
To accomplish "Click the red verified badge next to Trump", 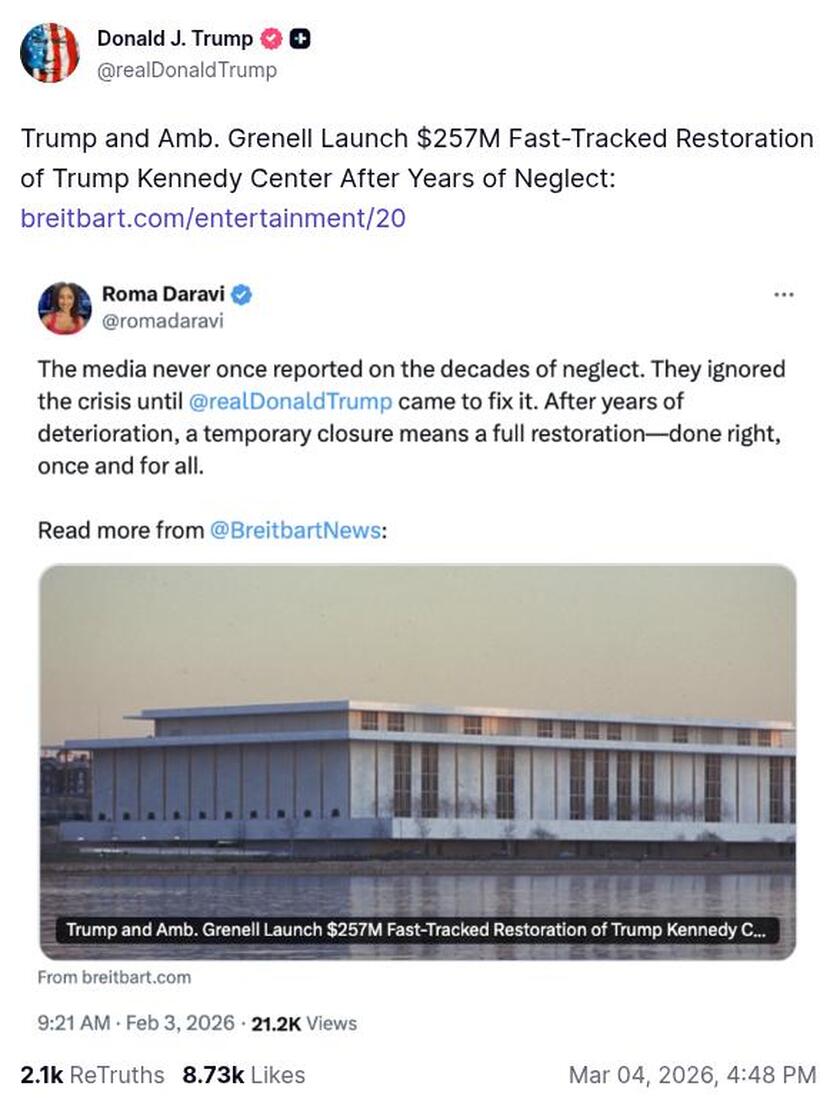I will (x=271, y=38).
